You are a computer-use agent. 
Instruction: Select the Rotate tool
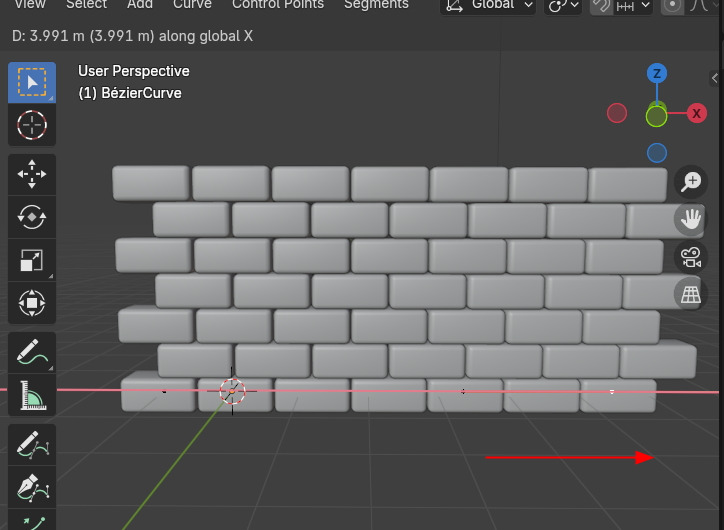(x=32, y=217)
